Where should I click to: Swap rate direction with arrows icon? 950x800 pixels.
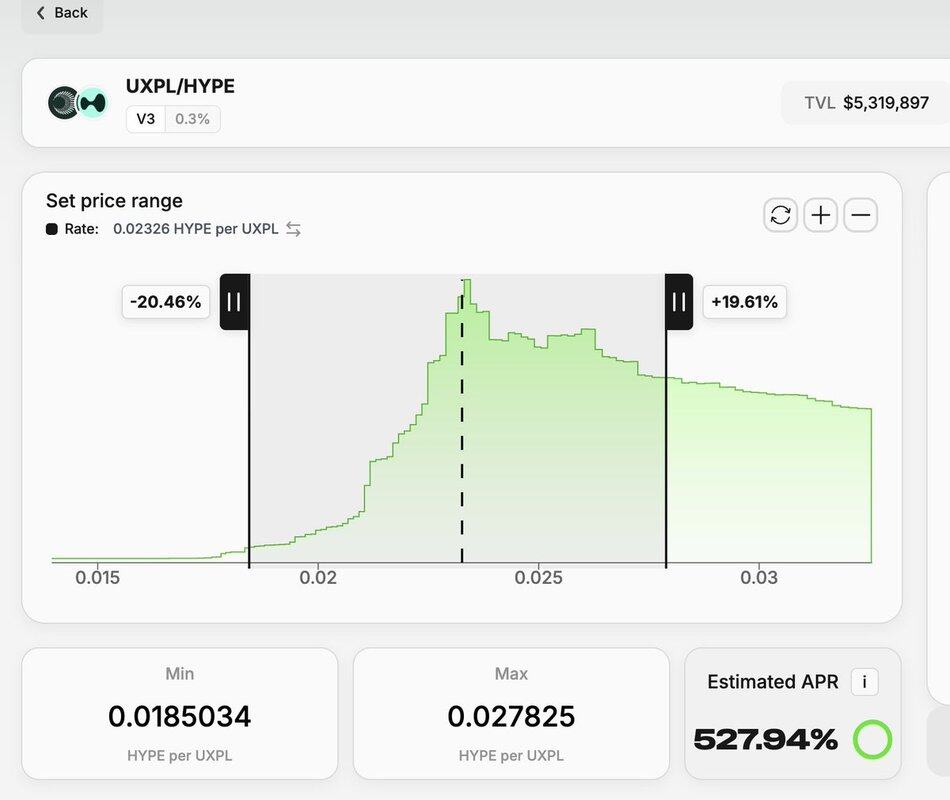click(x=293, y=229)
